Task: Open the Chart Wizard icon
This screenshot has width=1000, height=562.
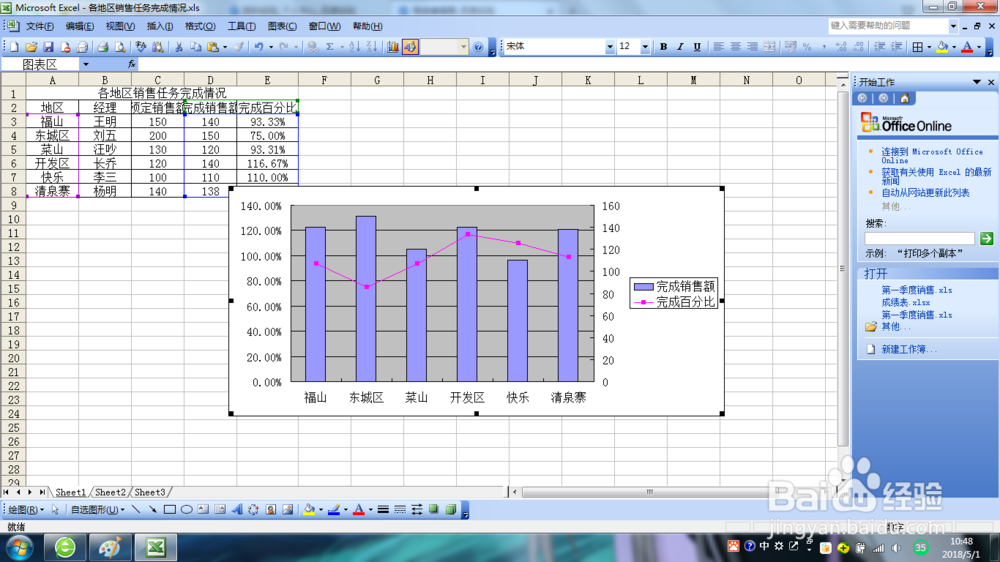Action: point(393,47)
